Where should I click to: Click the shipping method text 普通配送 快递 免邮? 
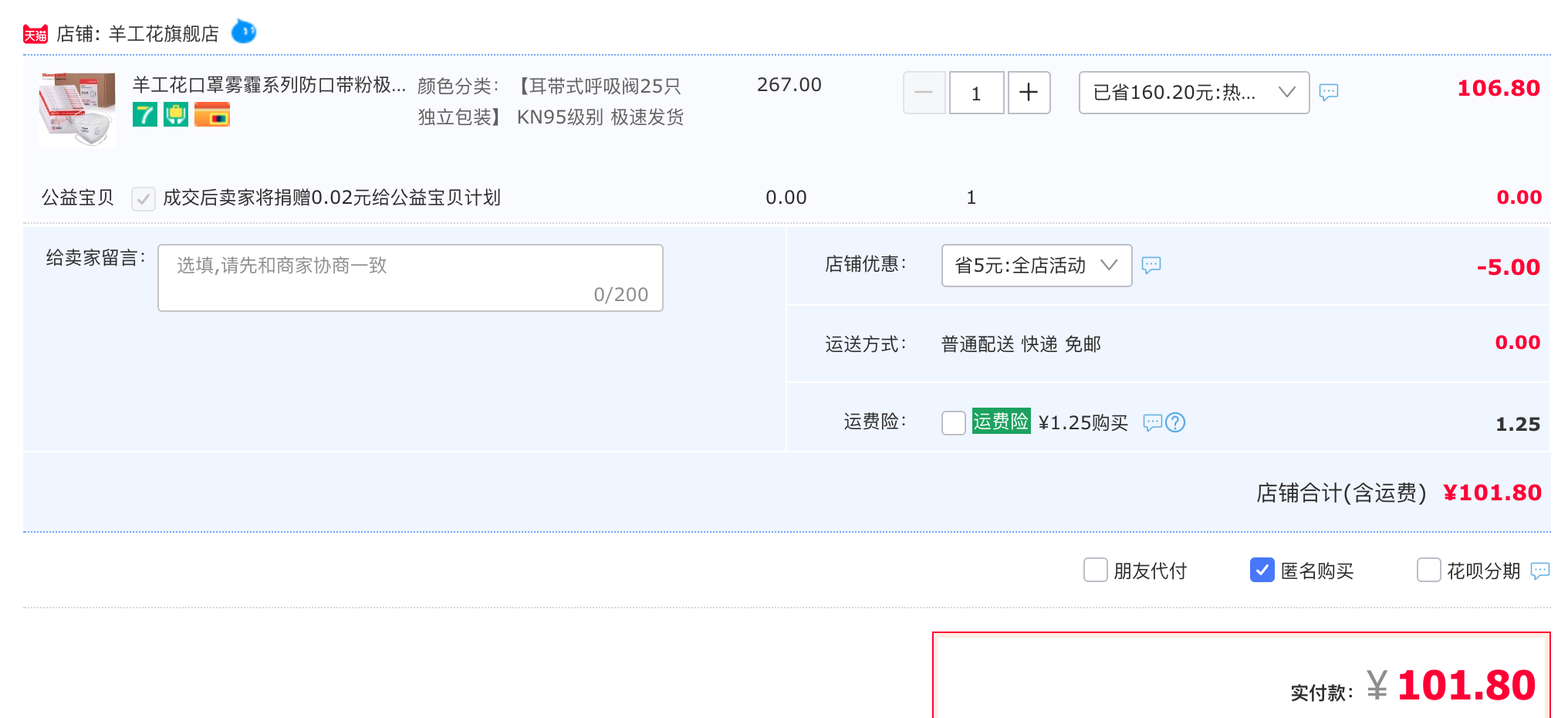tap(1021, 344)
